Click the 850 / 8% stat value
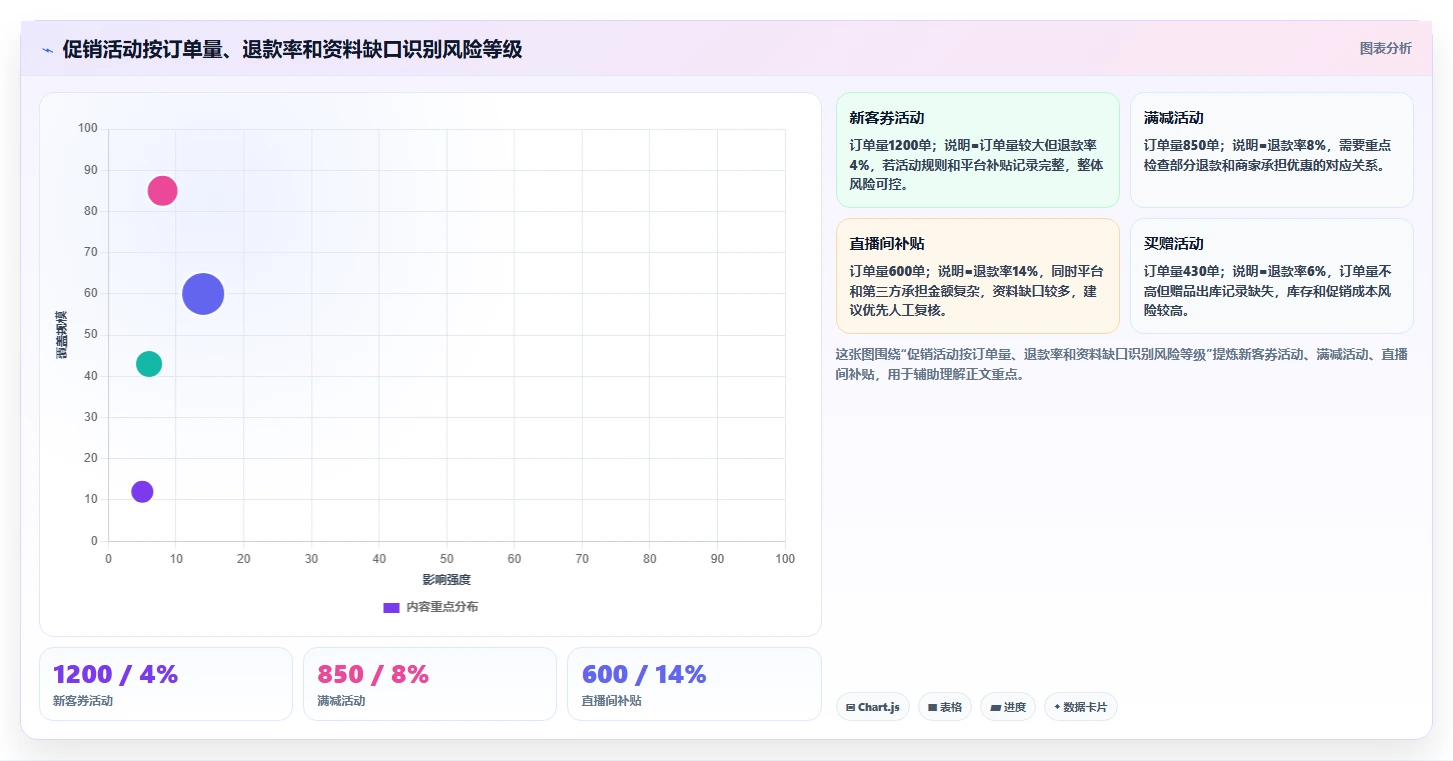1453x761 pixels. (x=373, y=675)
